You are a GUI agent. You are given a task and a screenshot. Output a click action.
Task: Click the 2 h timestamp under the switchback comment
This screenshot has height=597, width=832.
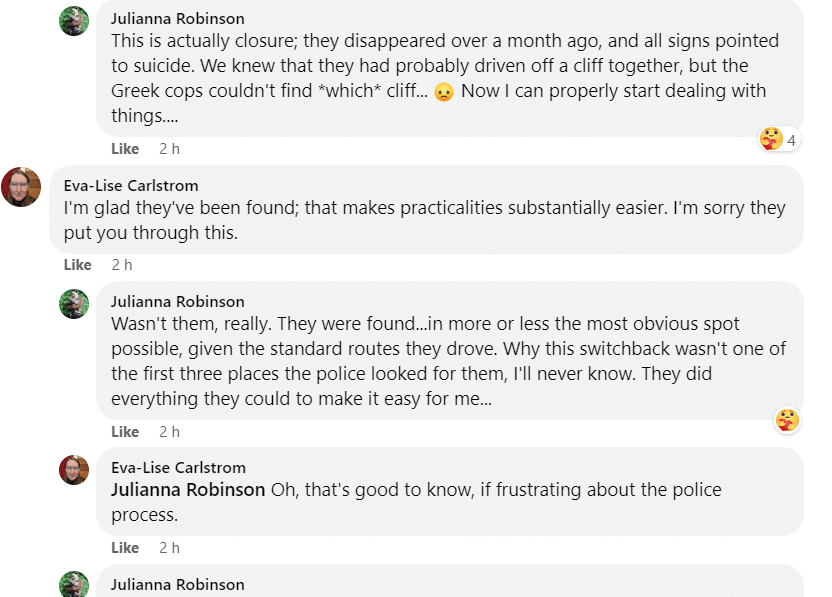[169, 432]
